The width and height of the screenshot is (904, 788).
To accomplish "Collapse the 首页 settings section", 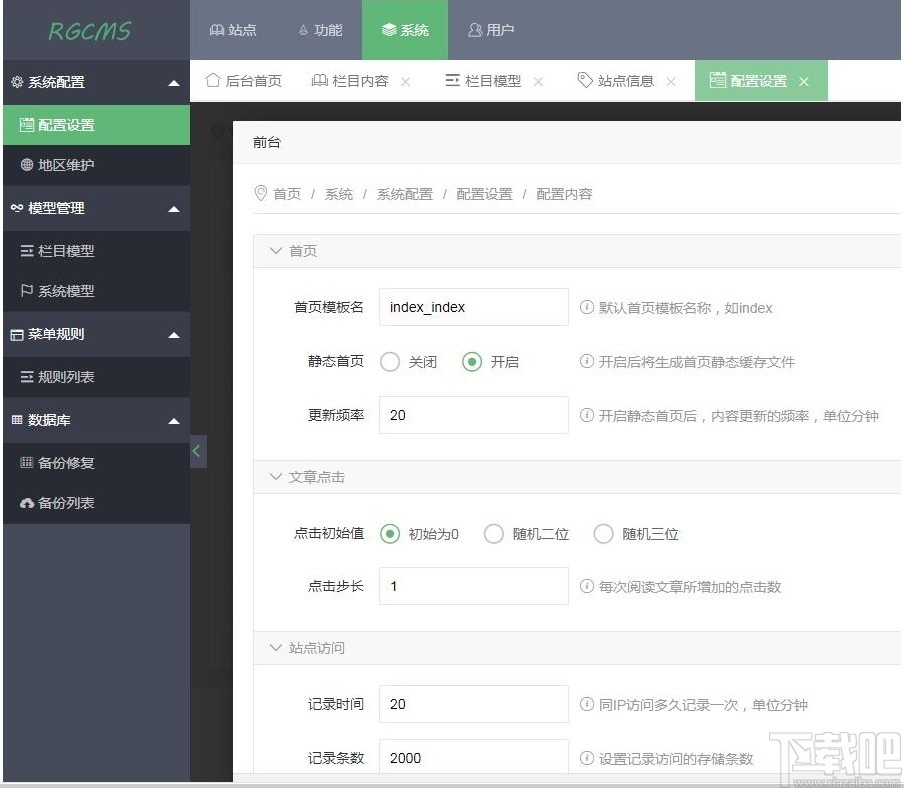I will 275,251.
